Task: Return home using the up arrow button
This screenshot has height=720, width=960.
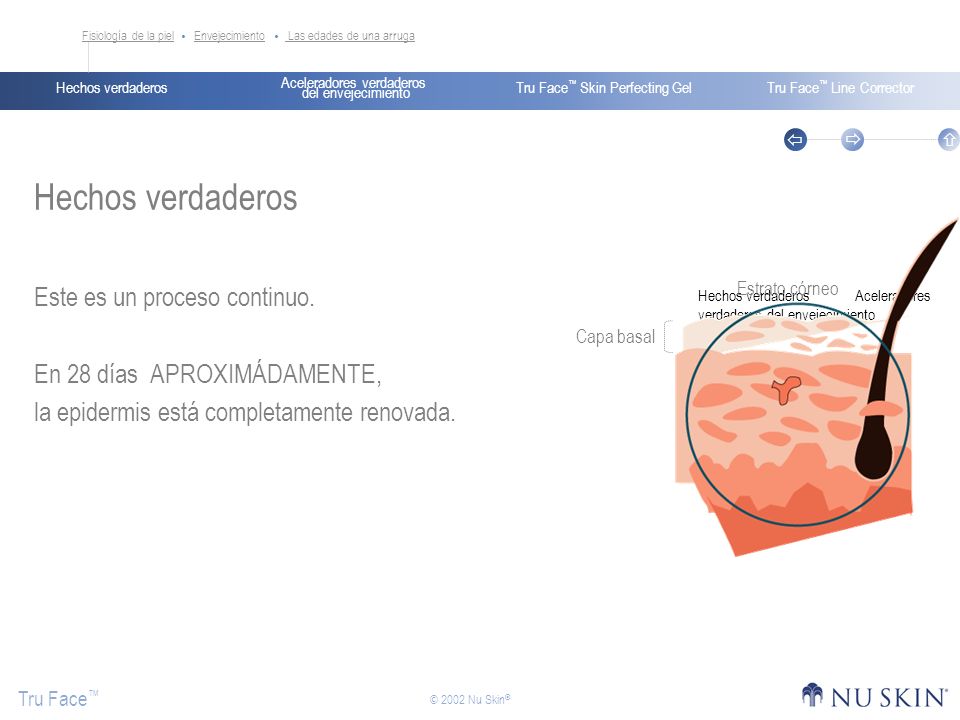Action: (x=948, y=140)
